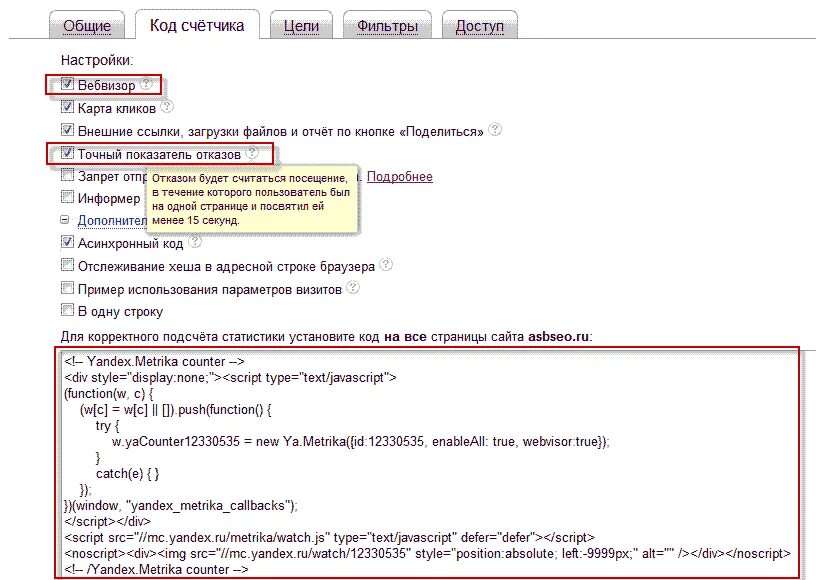The height and width of the screenshot is (580, 816).
Task: Enable the Запрет отправки checkbox
Action: coord(67,175)
